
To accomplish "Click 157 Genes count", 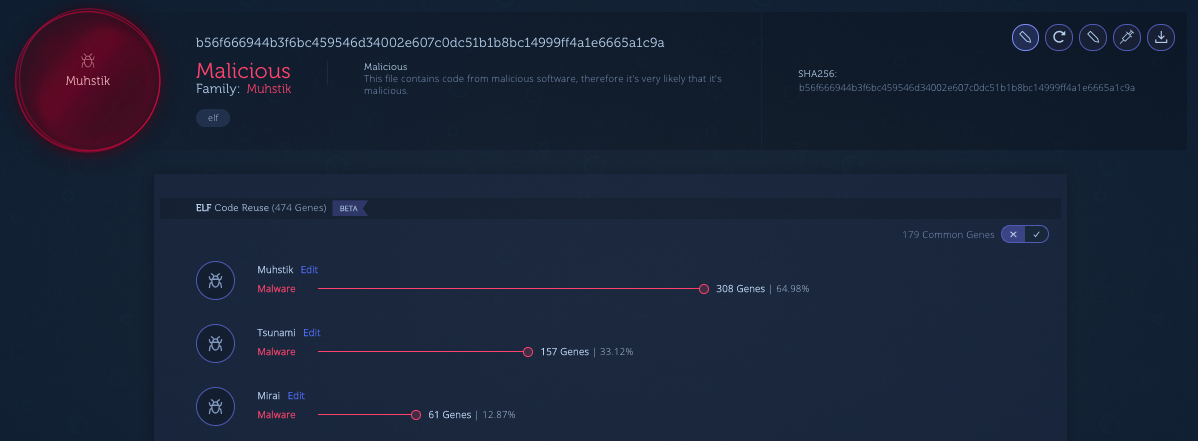I will (565, 352).
